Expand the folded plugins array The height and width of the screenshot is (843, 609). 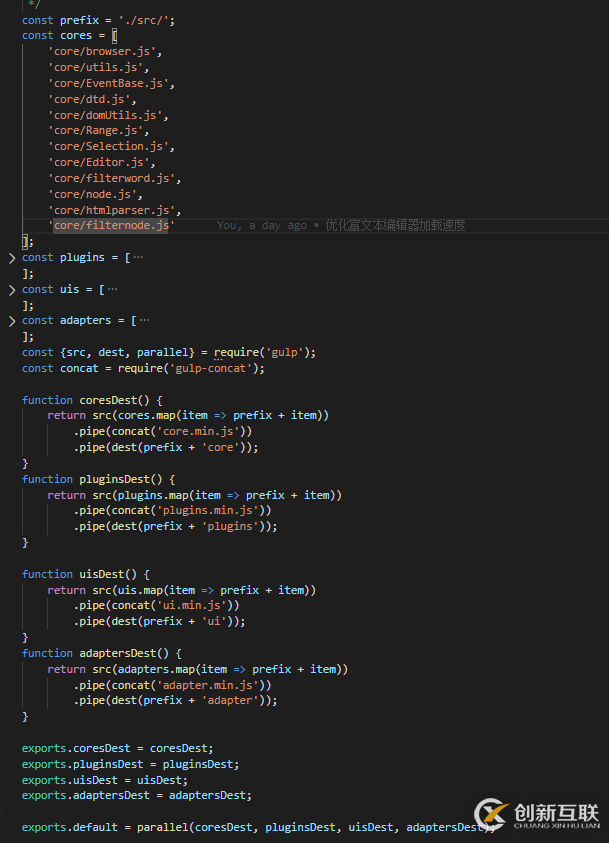12,258
